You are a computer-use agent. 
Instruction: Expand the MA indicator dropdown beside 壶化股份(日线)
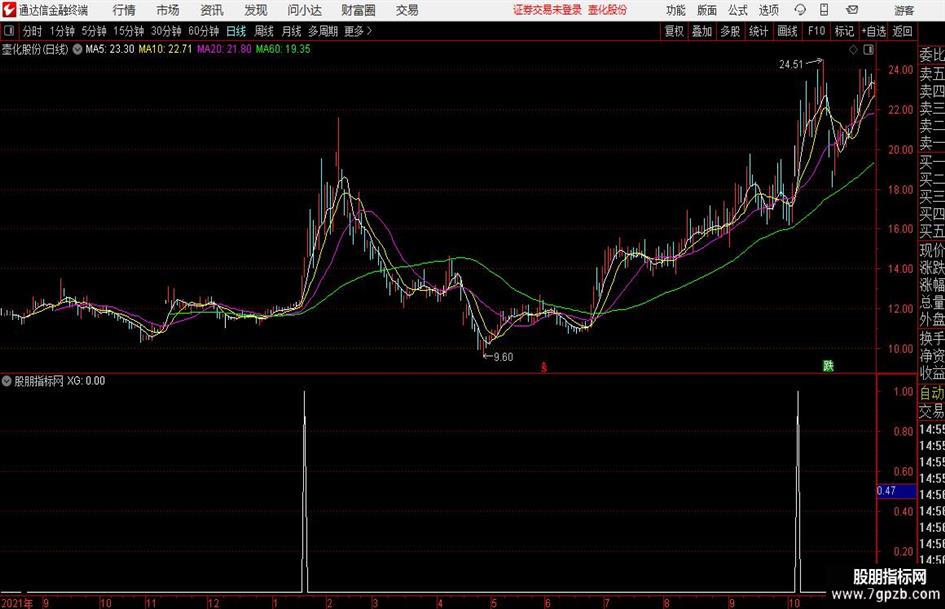[x=78, y=49]
